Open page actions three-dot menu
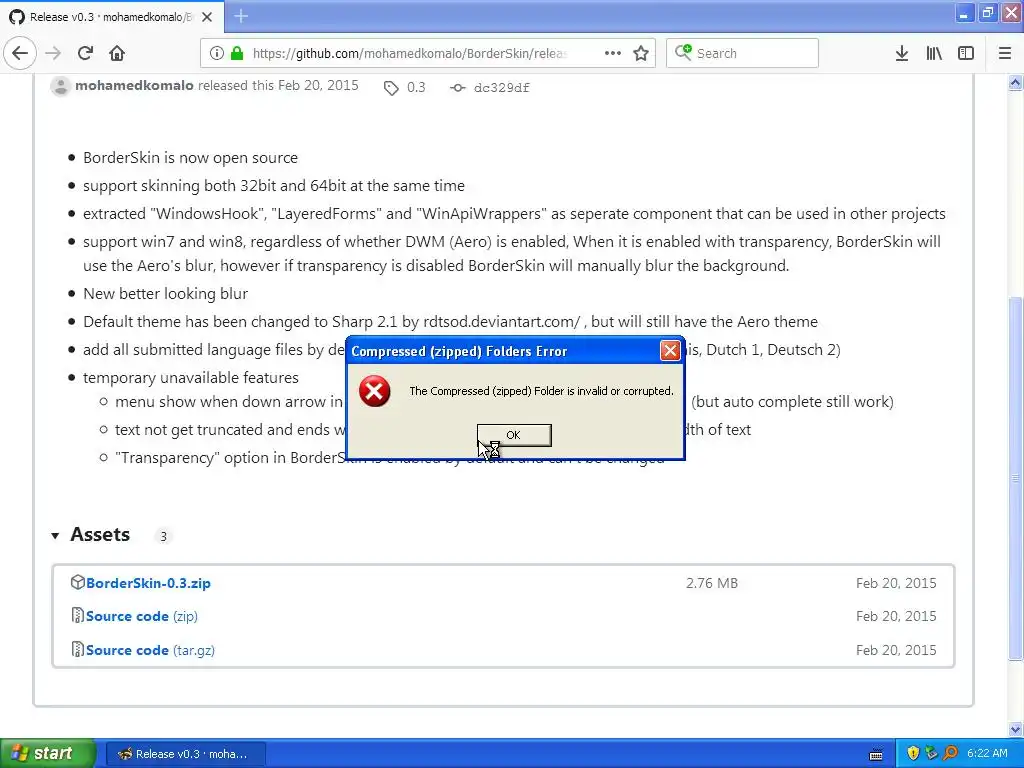The height and width of the screenshot is (768, 1024). (x=613, y=53)
